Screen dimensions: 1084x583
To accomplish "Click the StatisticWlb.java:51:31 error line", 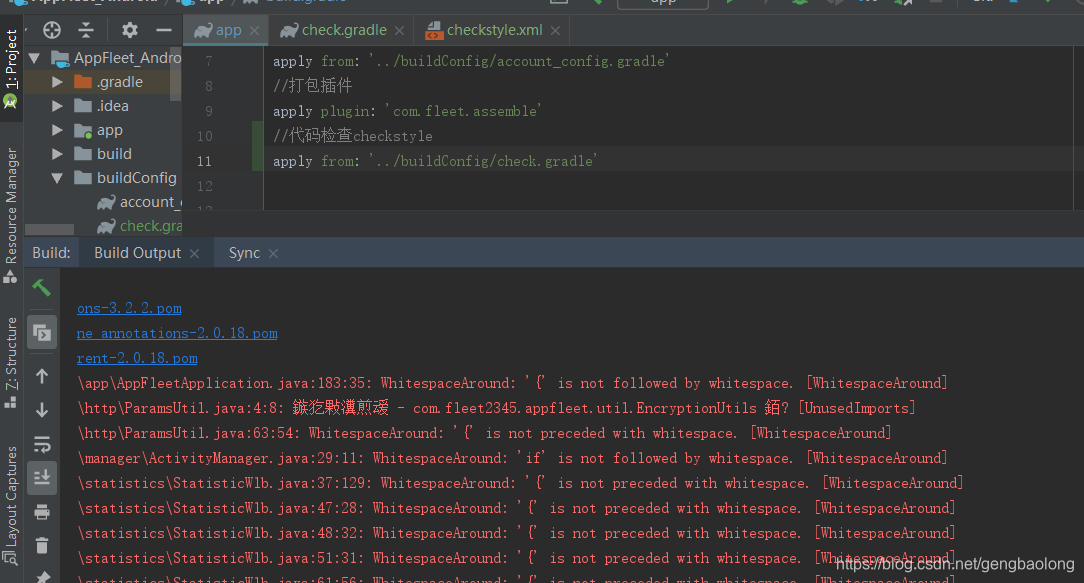I will (516, 557).
